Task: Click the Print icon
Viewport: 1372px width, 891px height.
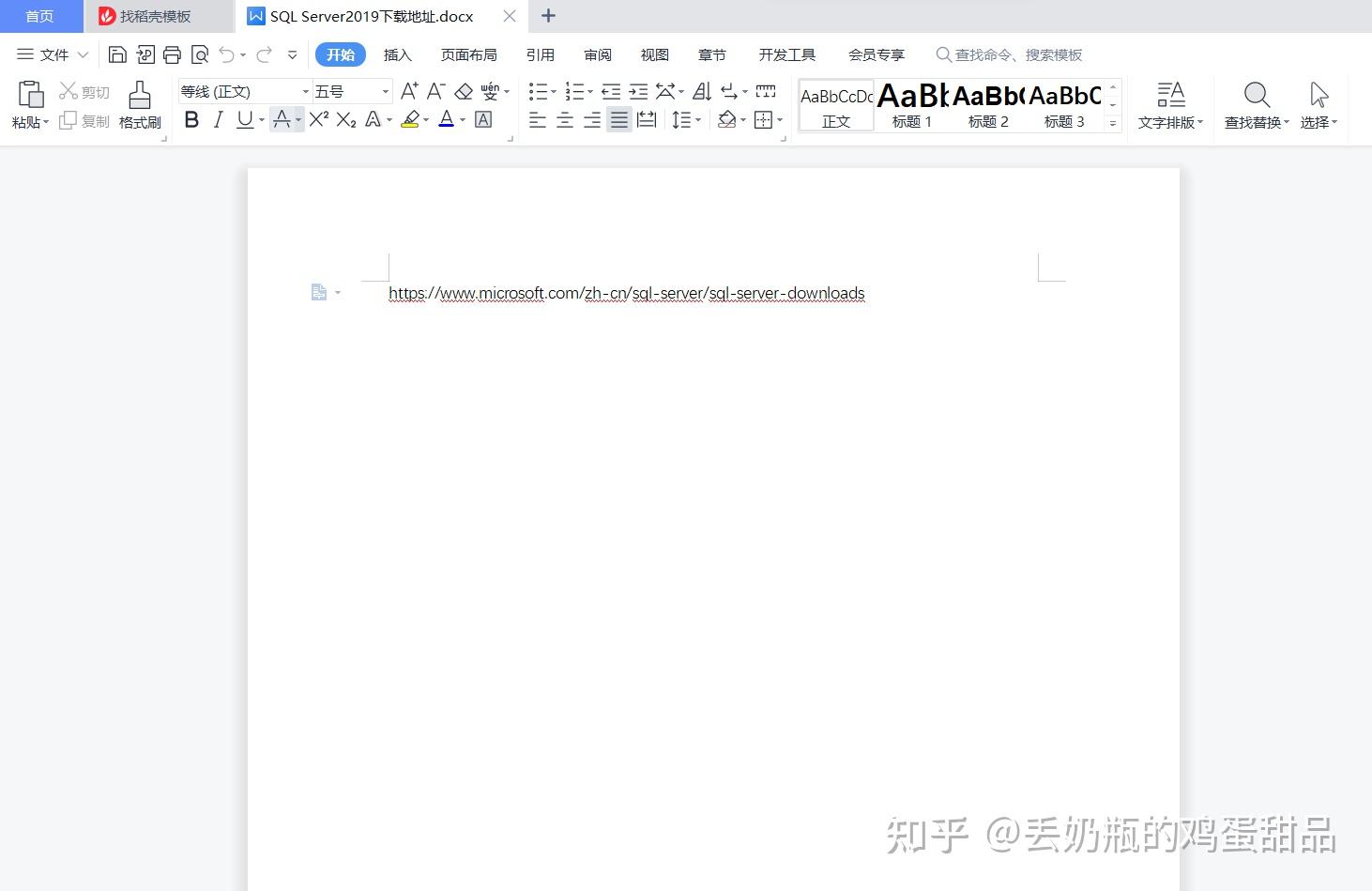Action: 172,54
